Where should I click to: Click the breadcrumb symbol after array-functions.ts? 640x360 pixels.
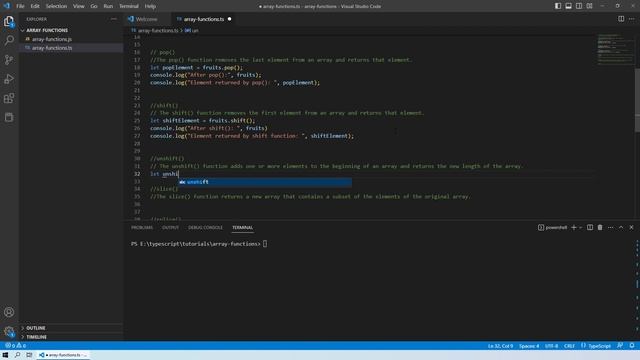(191, 30)
